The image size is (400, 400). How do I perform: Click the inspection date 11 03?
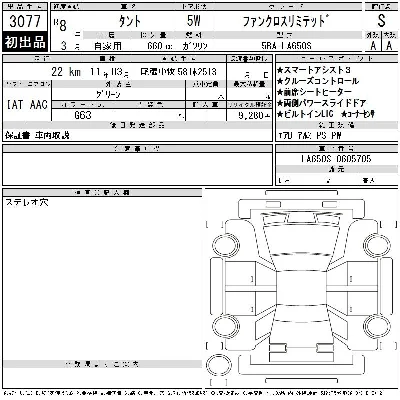tap(109, 72)
